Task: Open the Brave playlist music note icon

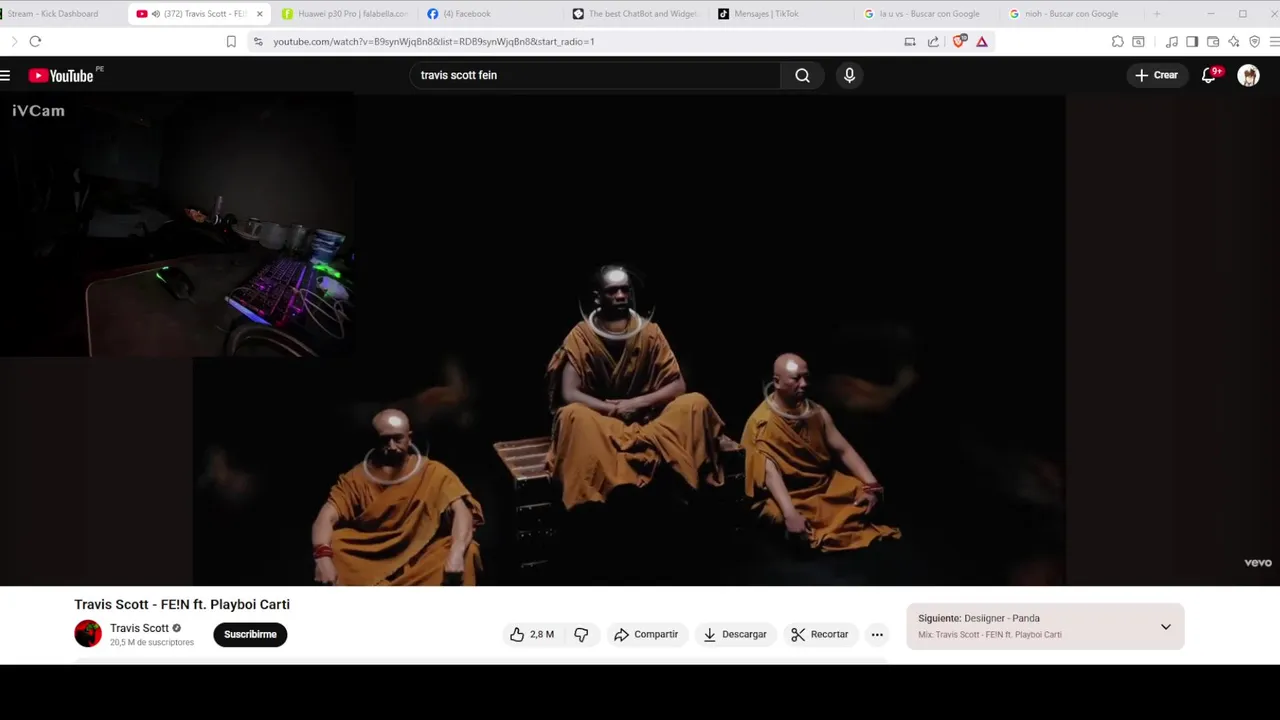Action: click(x=1171, y=41)
